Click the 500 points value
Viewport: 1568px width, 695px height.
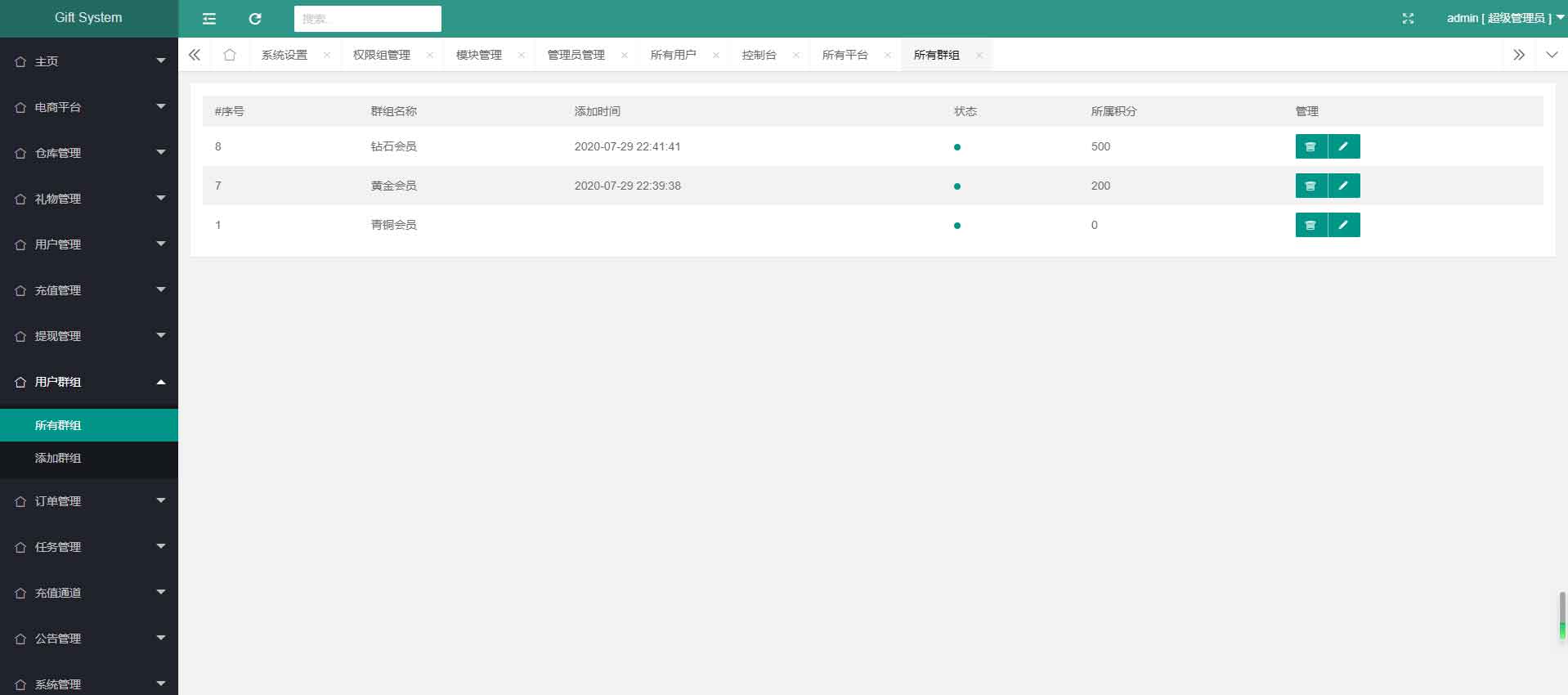tap(1101, 146)
